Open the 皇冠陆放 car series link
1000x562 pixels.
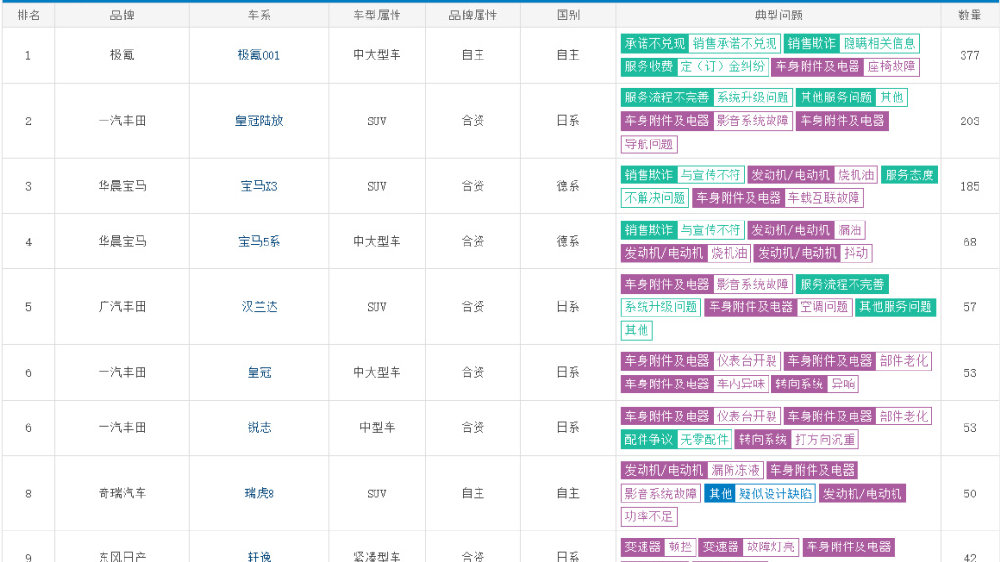(259, 121)
